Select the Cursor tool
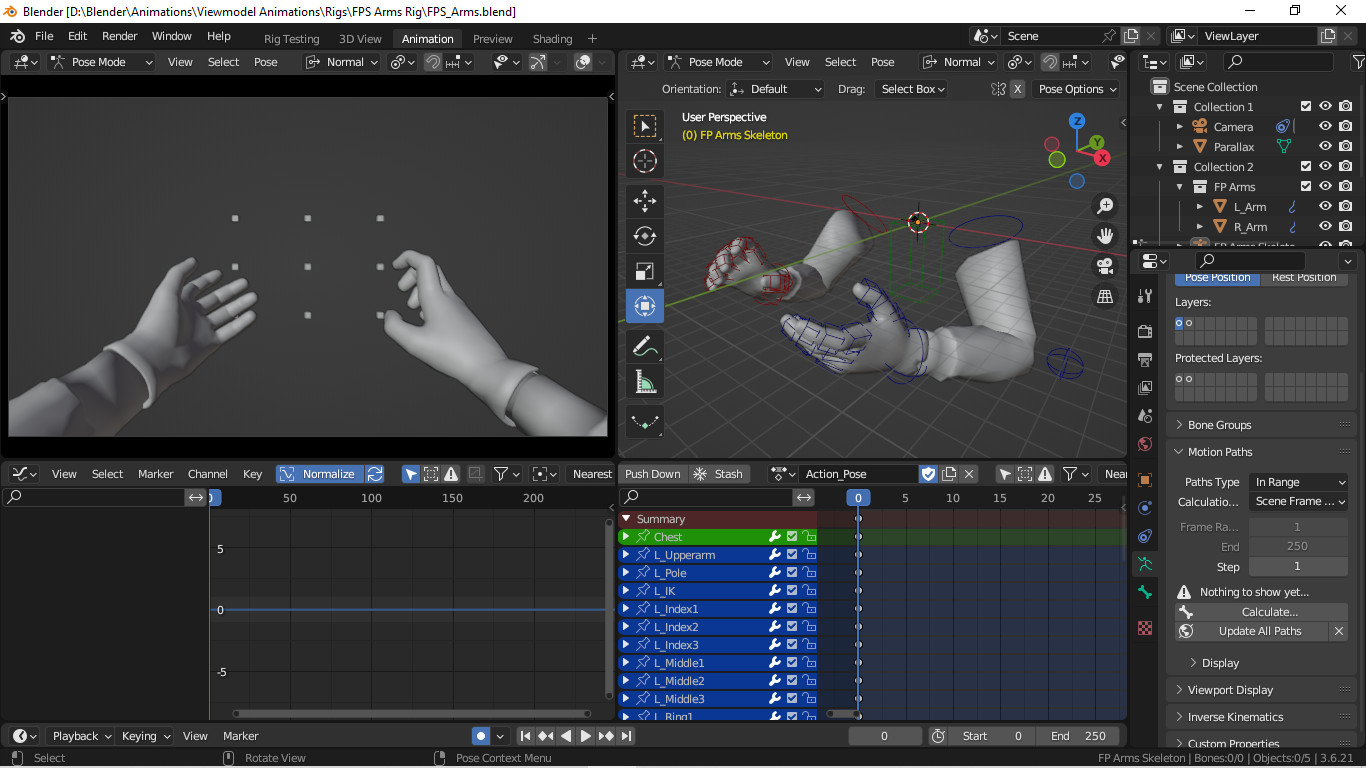The image size is (1366, 768). 645,161
